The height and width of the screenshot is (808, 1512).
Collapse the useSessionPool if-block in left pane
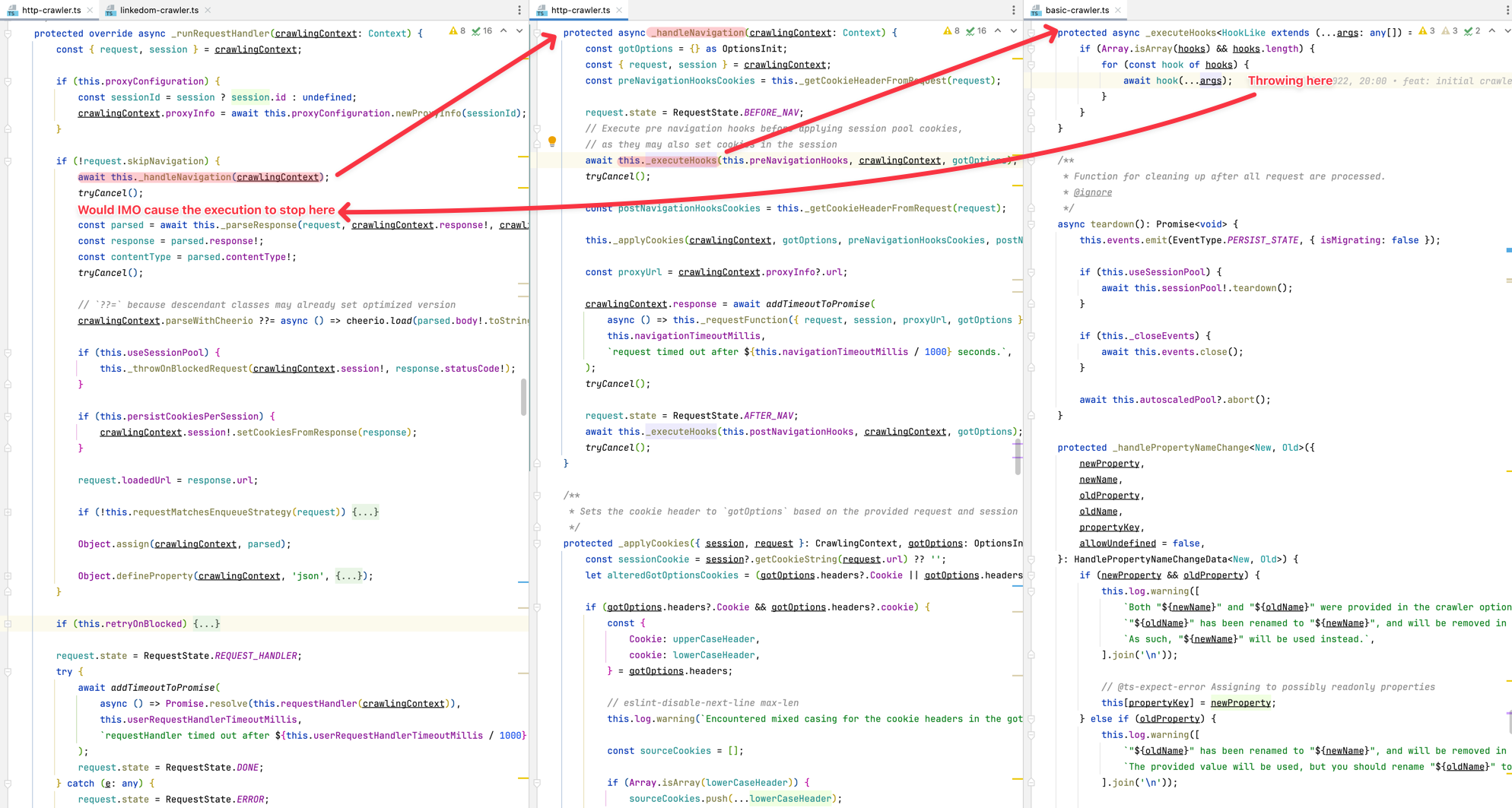(8, 353)
